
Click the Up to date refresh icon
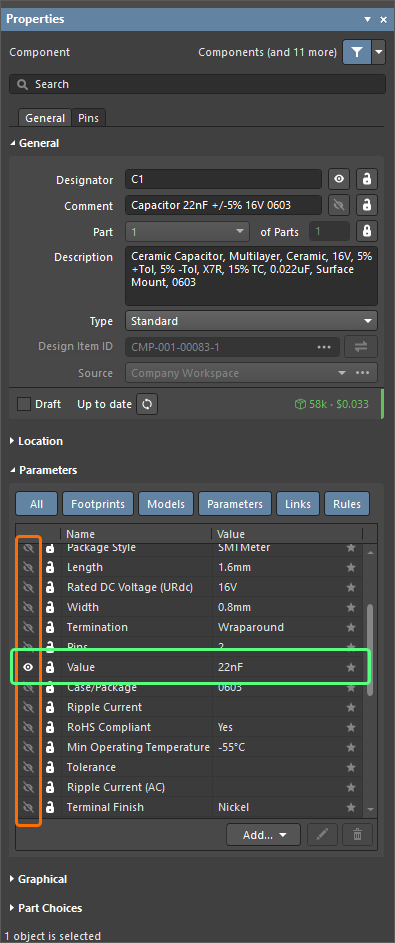click(147, 404)
